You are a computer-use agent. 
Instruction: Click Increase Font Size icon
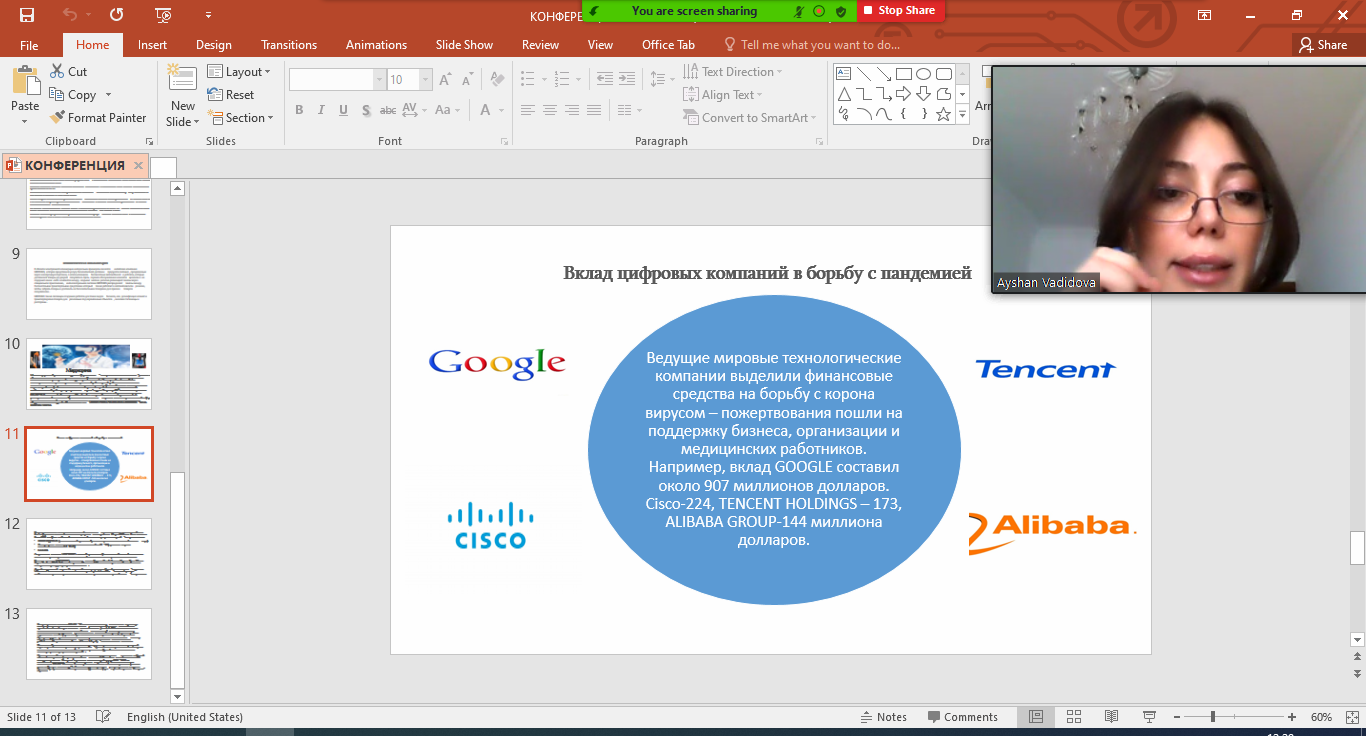[x=444, y=80]
